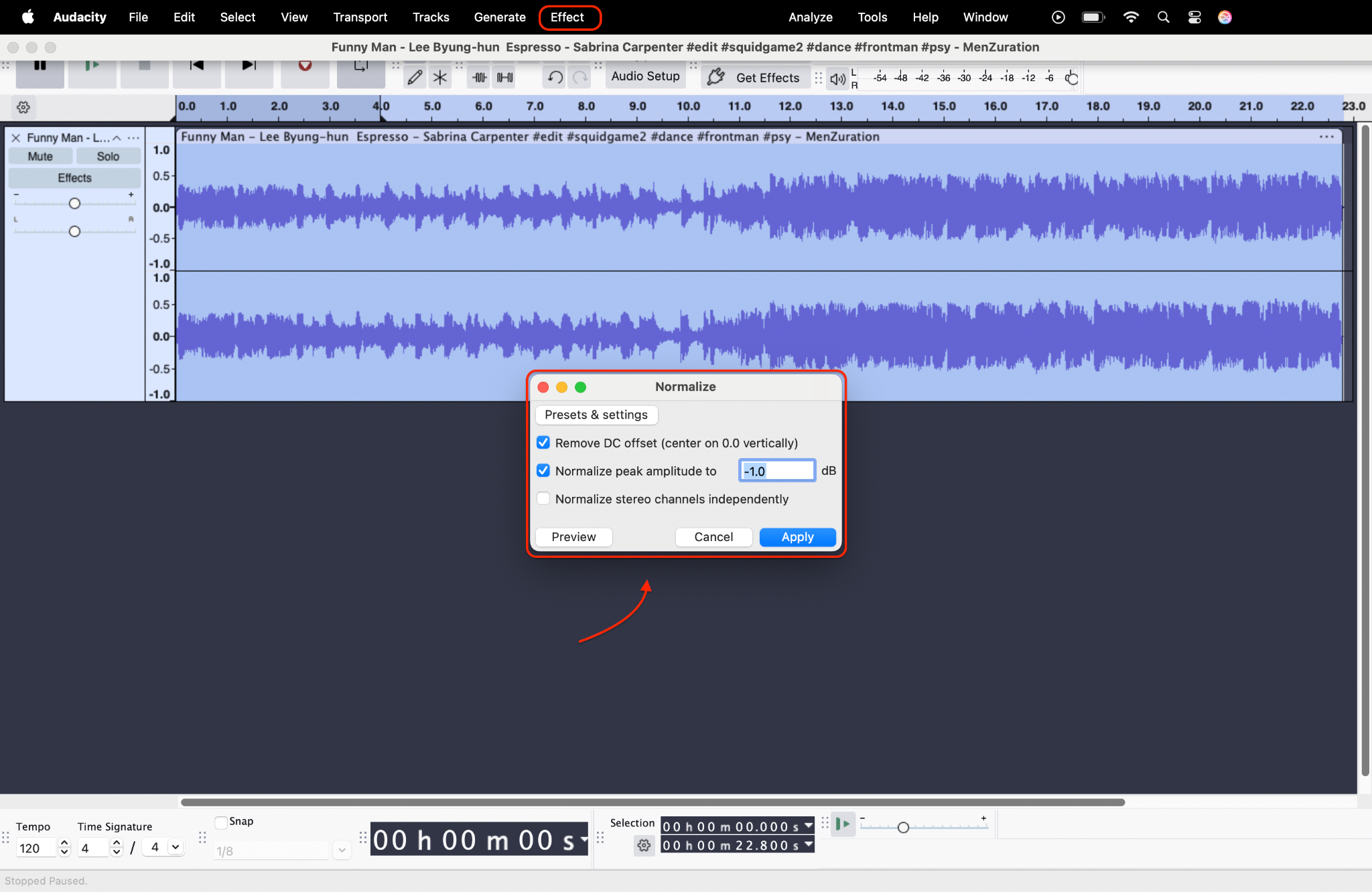Open the main time display format dropdown

[584, 840]
